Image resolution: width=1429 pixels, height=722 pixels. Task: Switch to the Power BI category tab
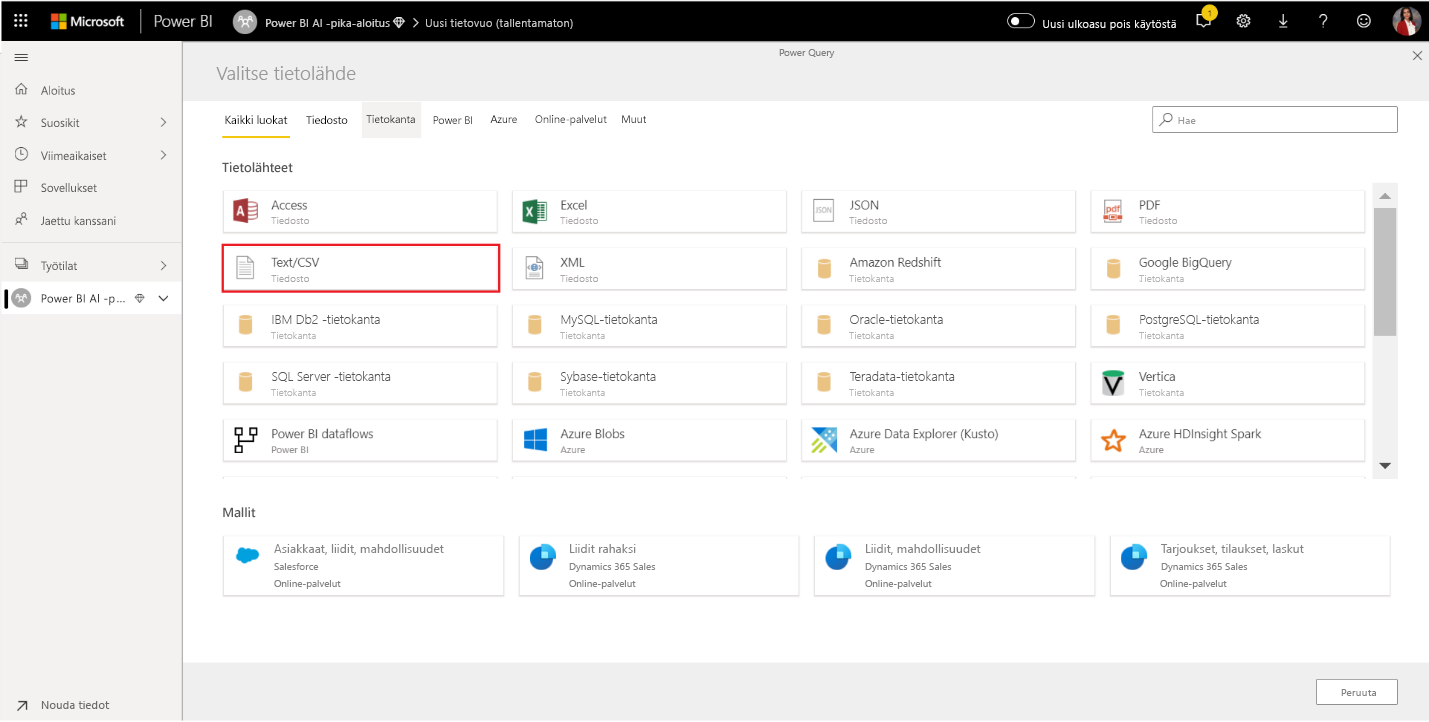click(453, 120)
